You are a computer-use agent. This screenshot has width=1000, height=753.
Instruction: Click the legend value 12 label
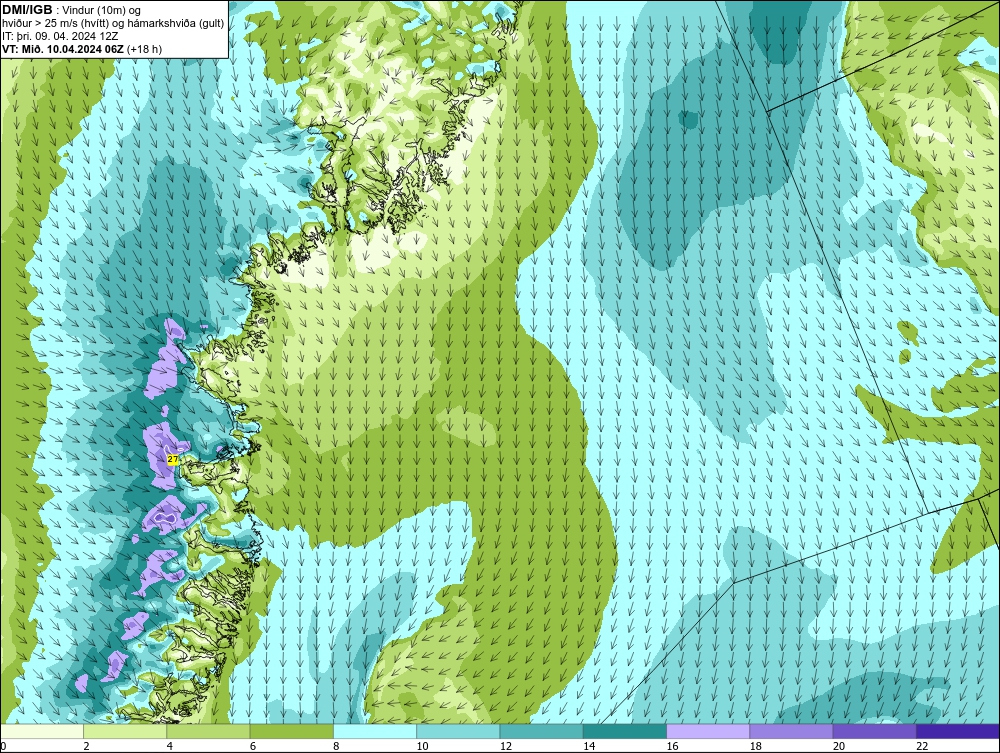click(506, 747)
